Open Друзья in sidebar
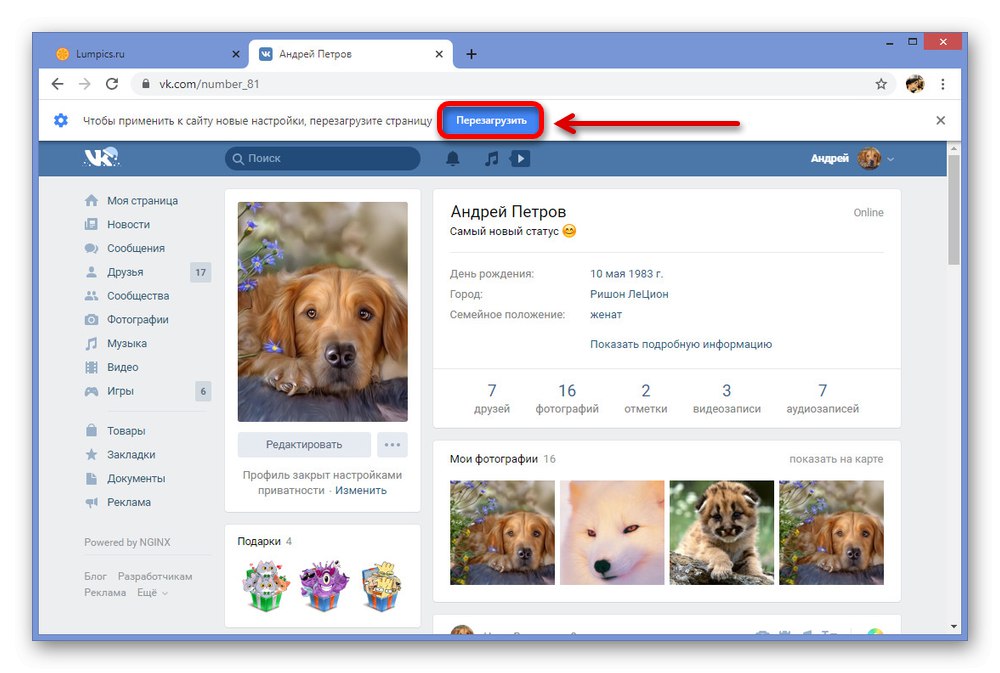The width and height of the screenshot is (1000, 673). [x=125, y=272]
